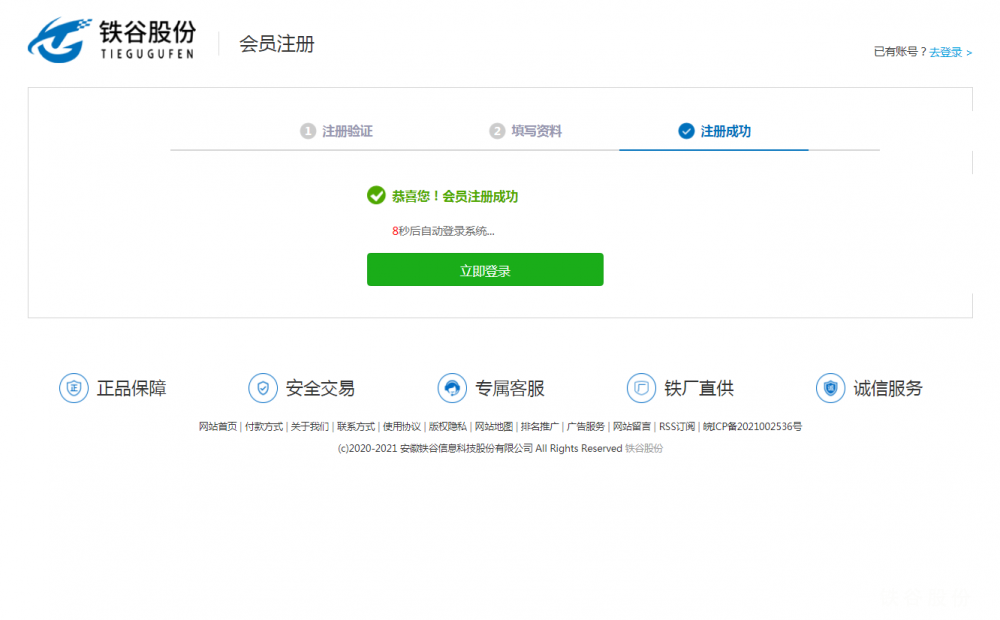The height and width of the screenshot is (620, 1000).
Task: Open the 联系方式 footer link
Action: click(356, 426)
